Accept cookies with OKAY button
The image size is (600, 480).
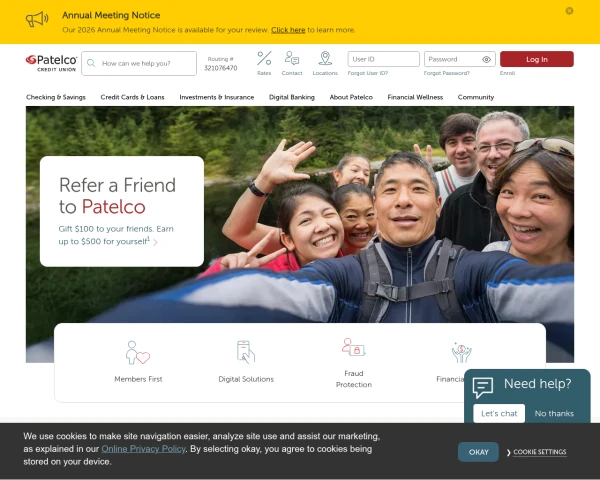[478, 452]
